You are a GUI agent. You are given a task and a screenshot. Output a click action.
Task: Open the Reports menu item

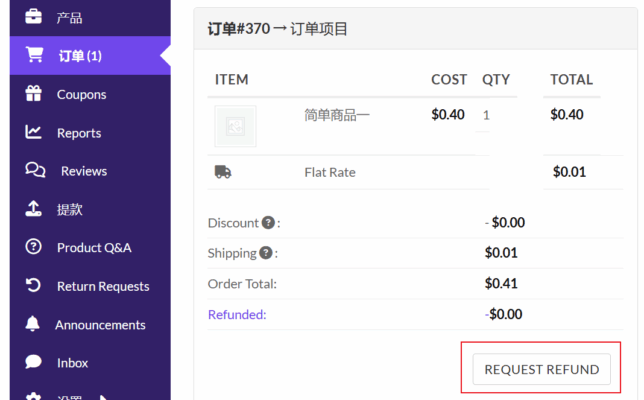coord(79,132)
